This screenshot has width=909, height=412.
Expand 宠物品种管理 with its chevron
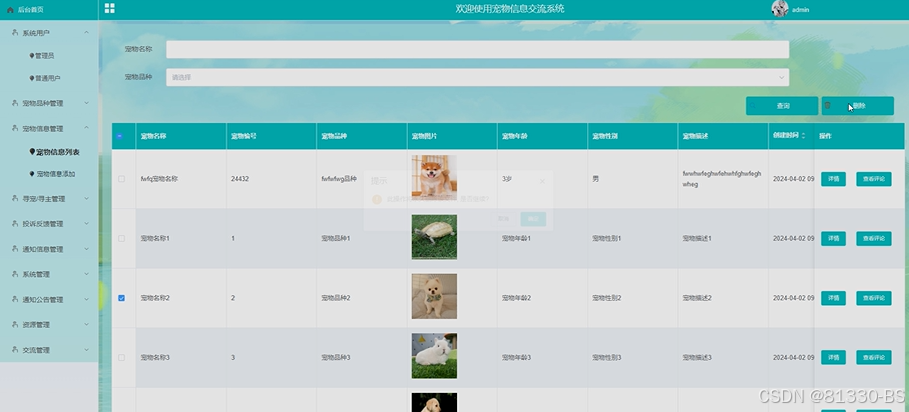(x=86, y=103)
